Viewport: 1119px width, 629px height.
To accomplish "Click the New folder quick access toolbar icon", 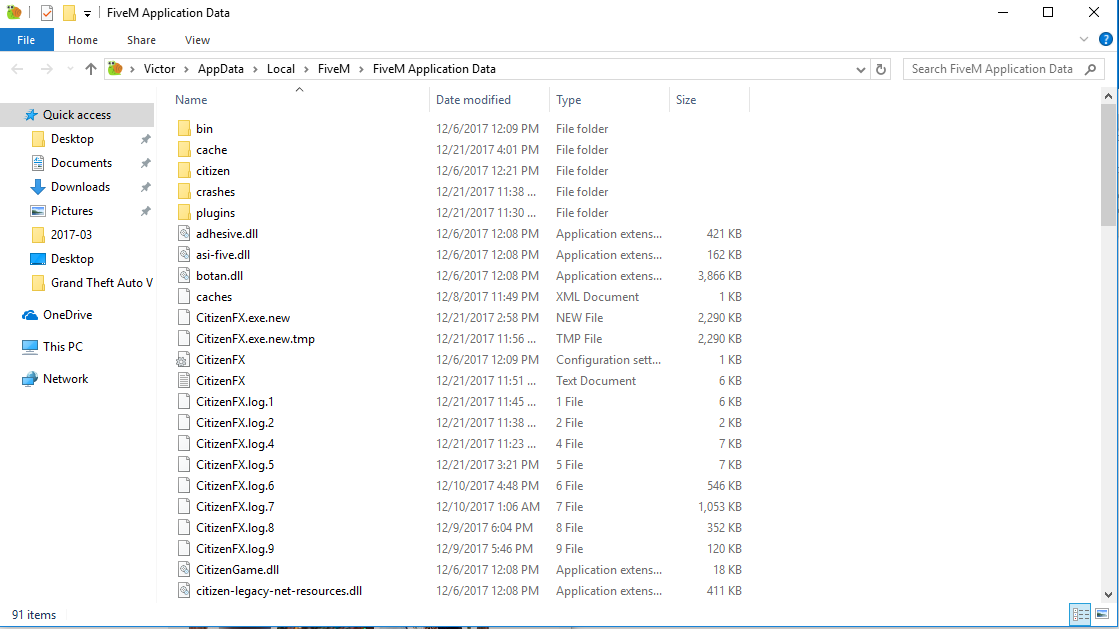I will pyautogui.click(x=69, y=13).
